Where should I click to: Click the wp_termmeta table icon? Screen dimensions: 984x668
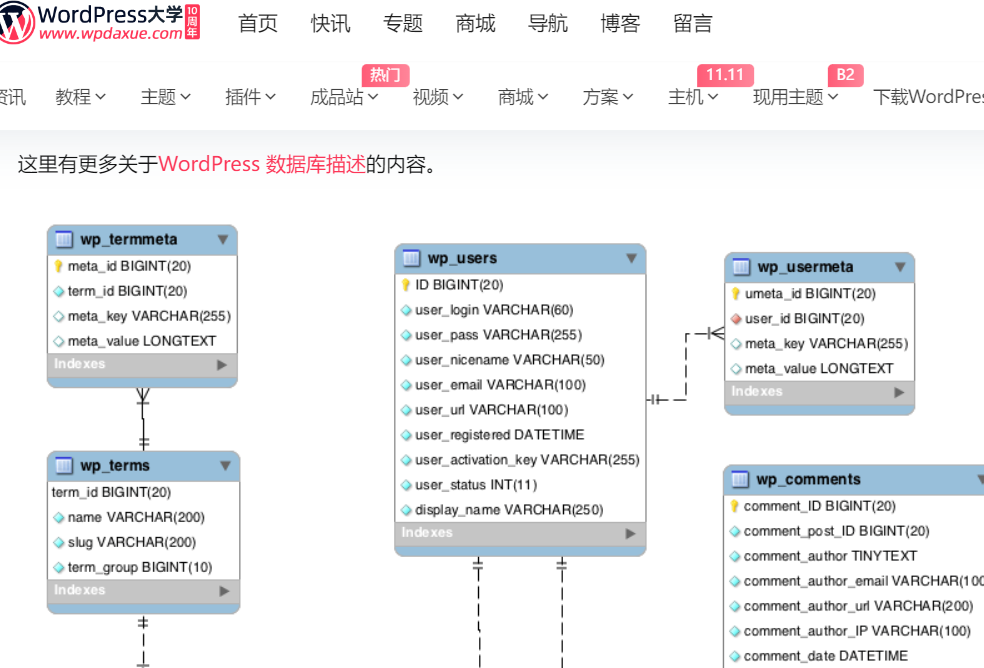coord(64,240)
